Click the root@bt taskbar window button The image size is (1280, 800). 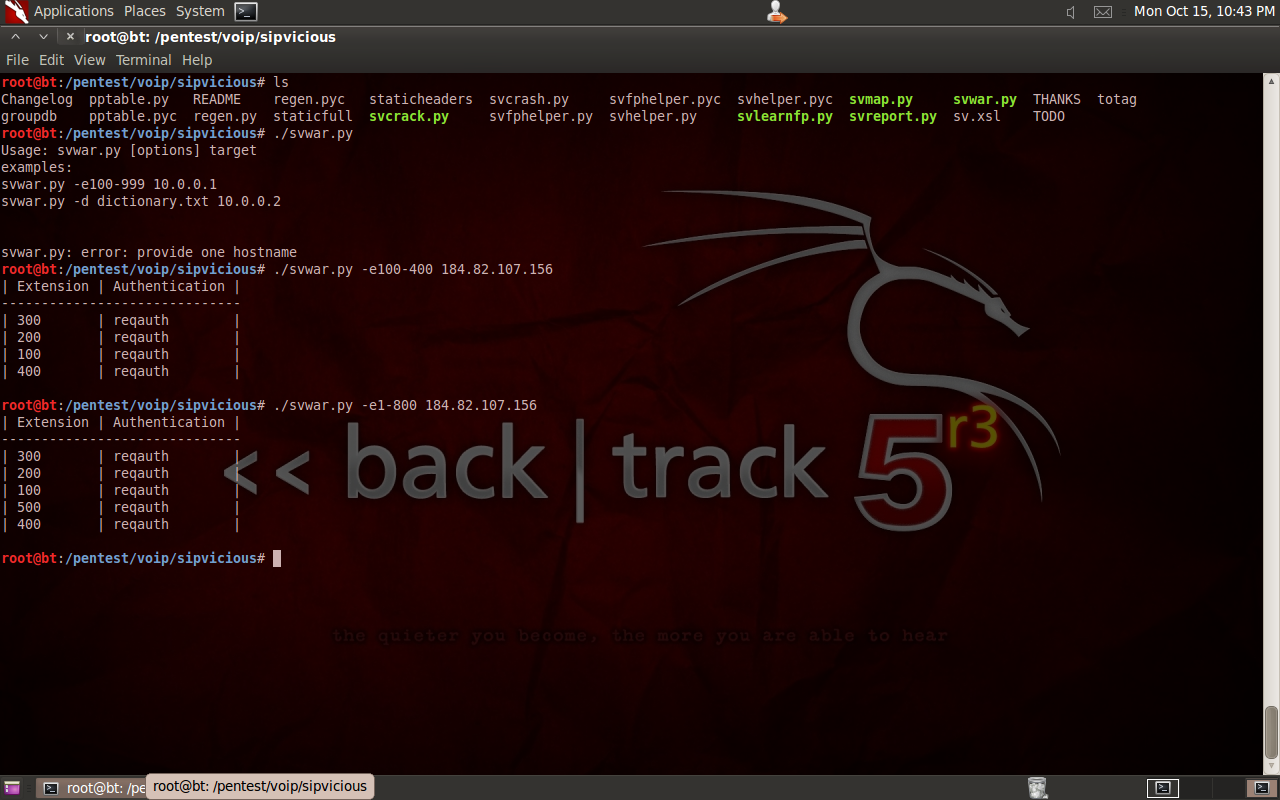[x=92, y=788]
